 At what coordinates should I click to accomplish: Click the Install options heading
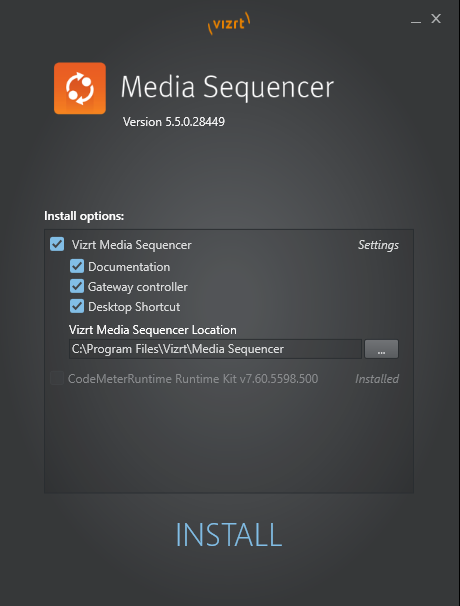click(84, 216)
